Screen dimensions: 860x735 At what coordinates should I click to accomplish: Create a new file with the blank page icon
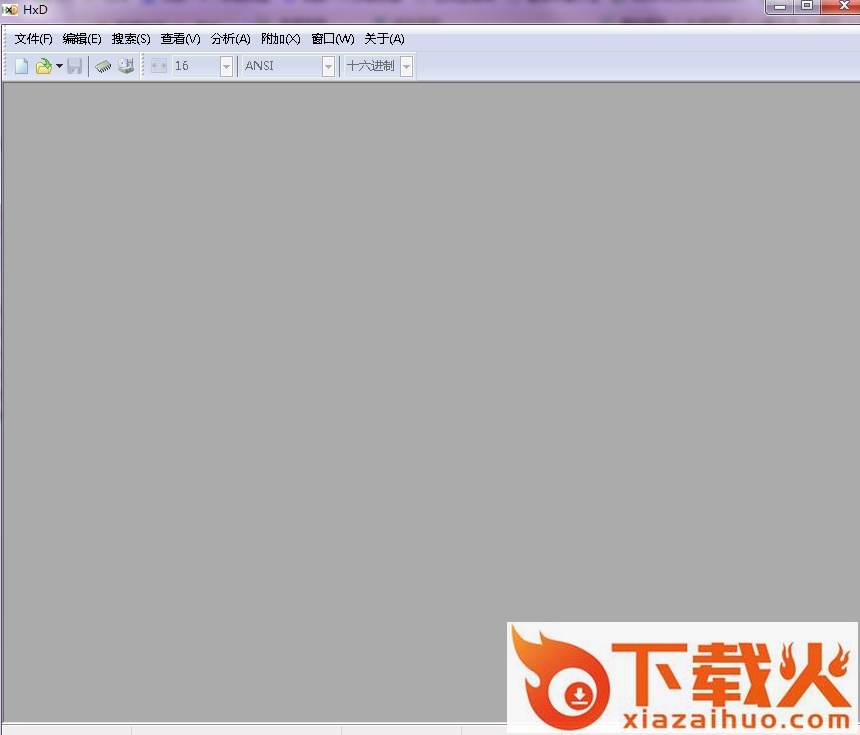click(21, 66)
